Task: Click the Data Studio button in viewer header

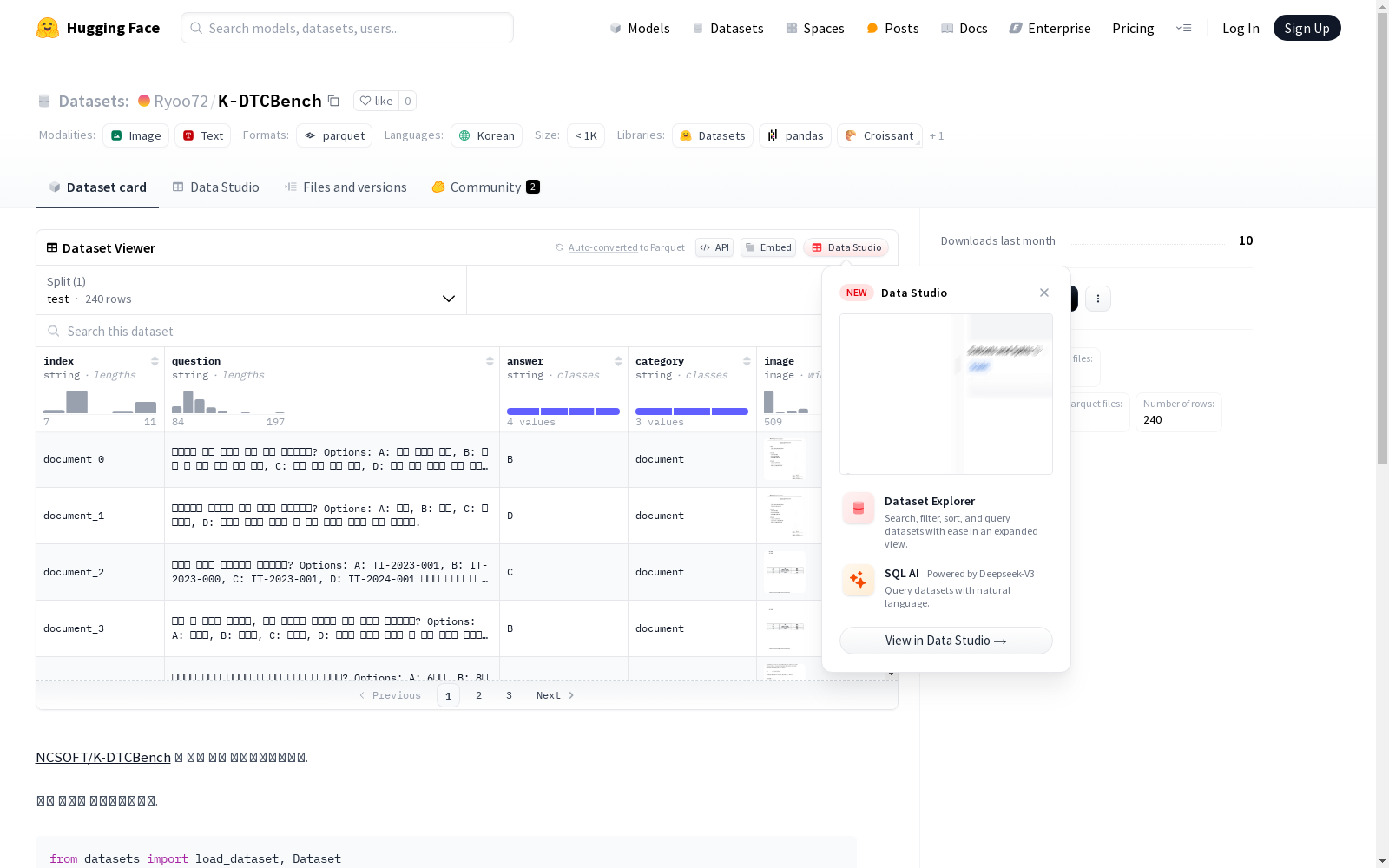Action: pyautogui.click(x=846, y=247)
